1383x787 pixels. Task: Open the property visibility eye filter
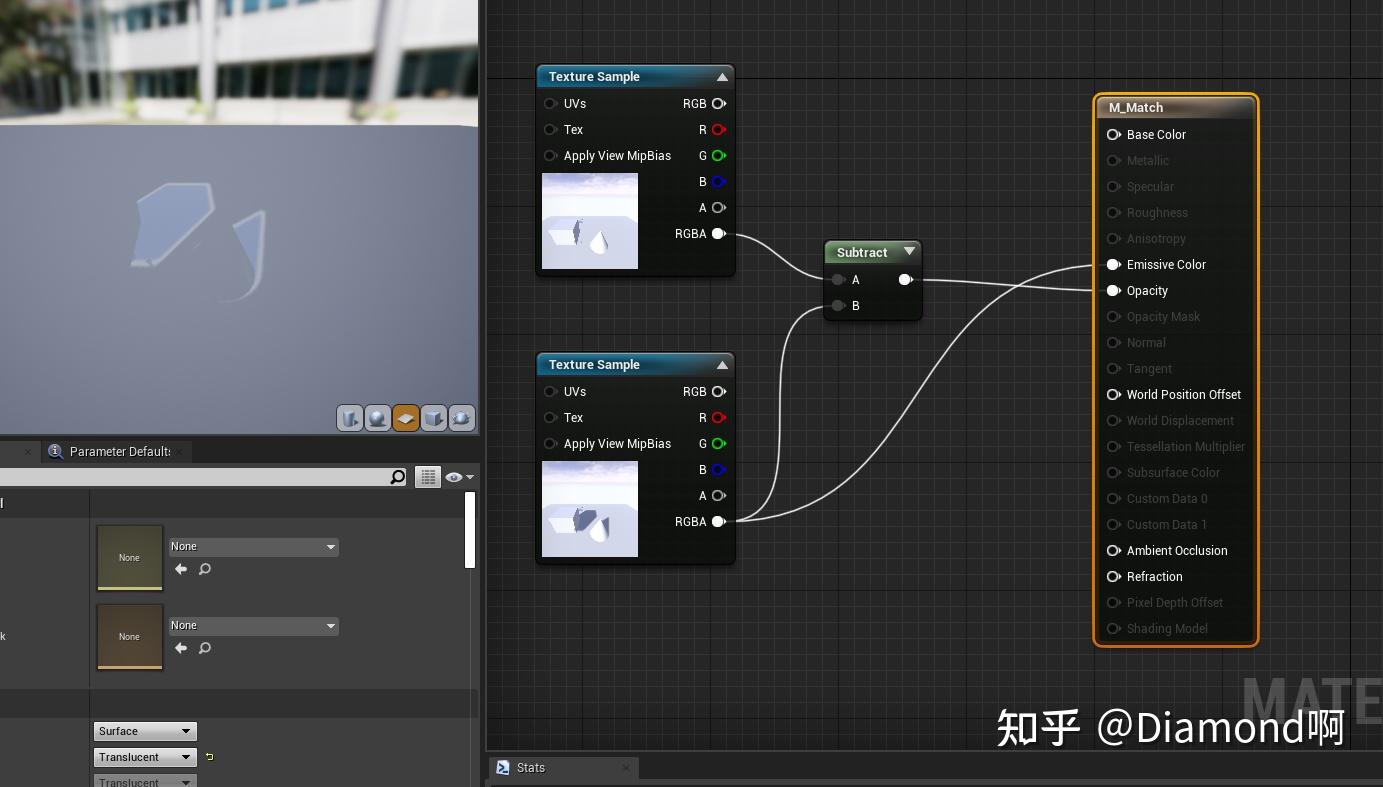point(455,477)
